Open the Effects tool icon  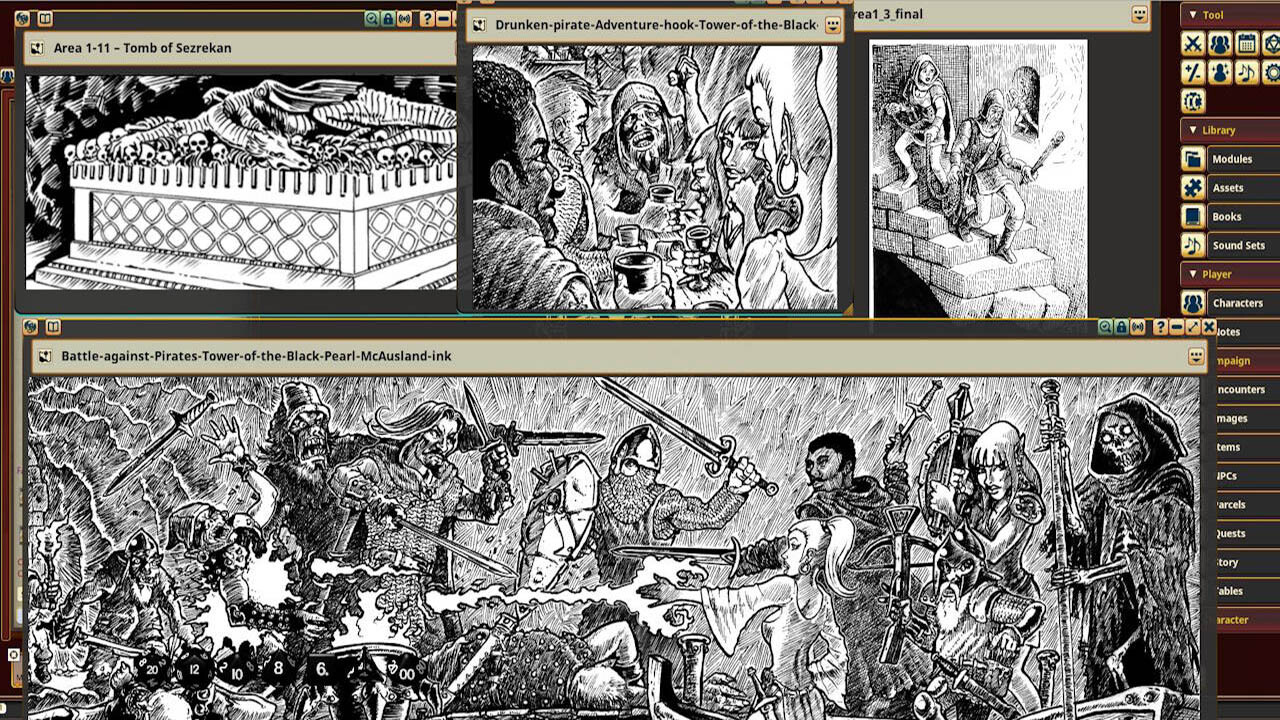click(1220, 73)
